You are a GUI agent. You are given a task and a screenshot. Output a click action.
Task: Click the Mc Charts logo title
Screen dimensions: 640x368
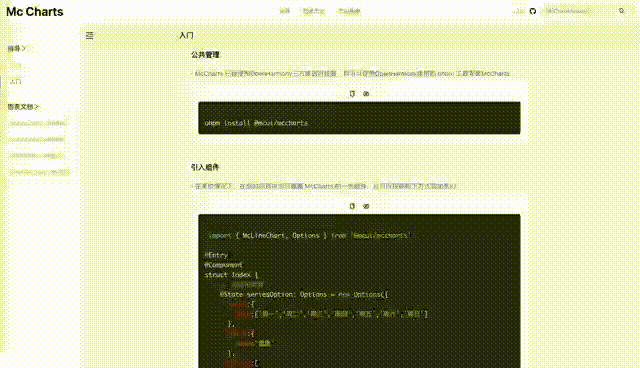(x=35, y=12)
